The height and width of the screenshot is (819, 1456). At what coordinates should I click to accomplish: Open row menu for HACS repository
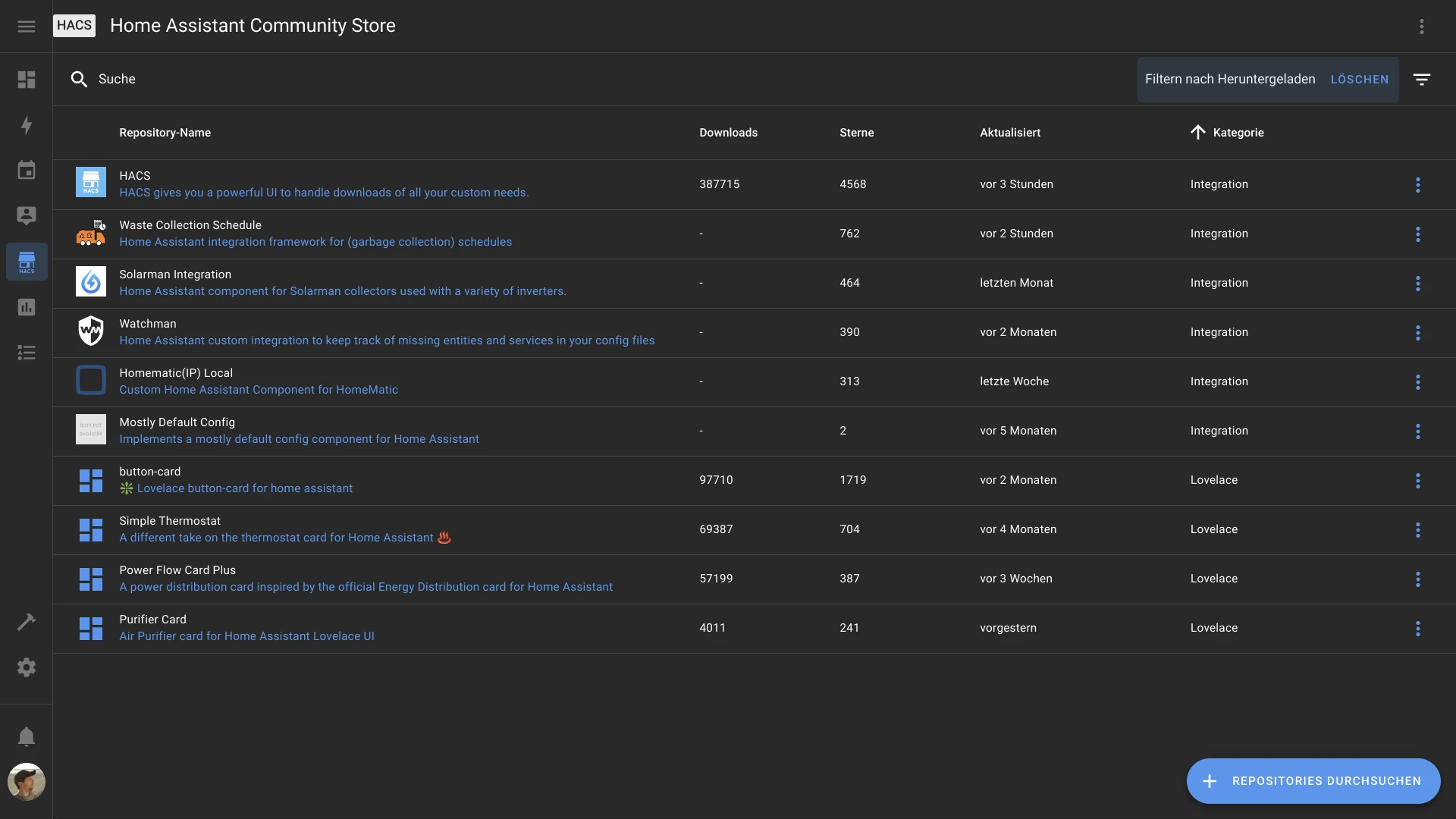click(x=1417, y=184)
